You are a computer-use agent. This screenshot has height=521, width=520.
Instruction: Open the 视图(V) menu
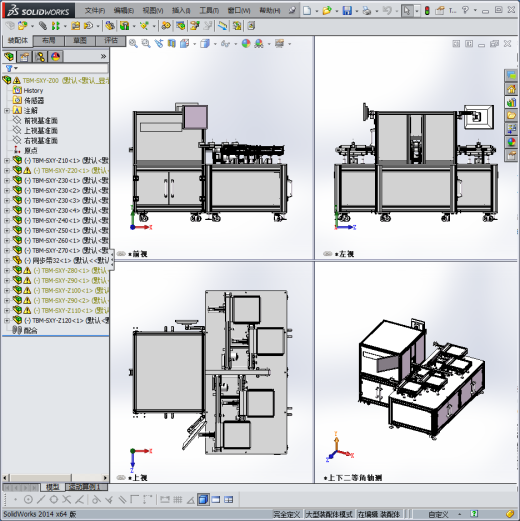pyautogui.click(x=153, y=11)
